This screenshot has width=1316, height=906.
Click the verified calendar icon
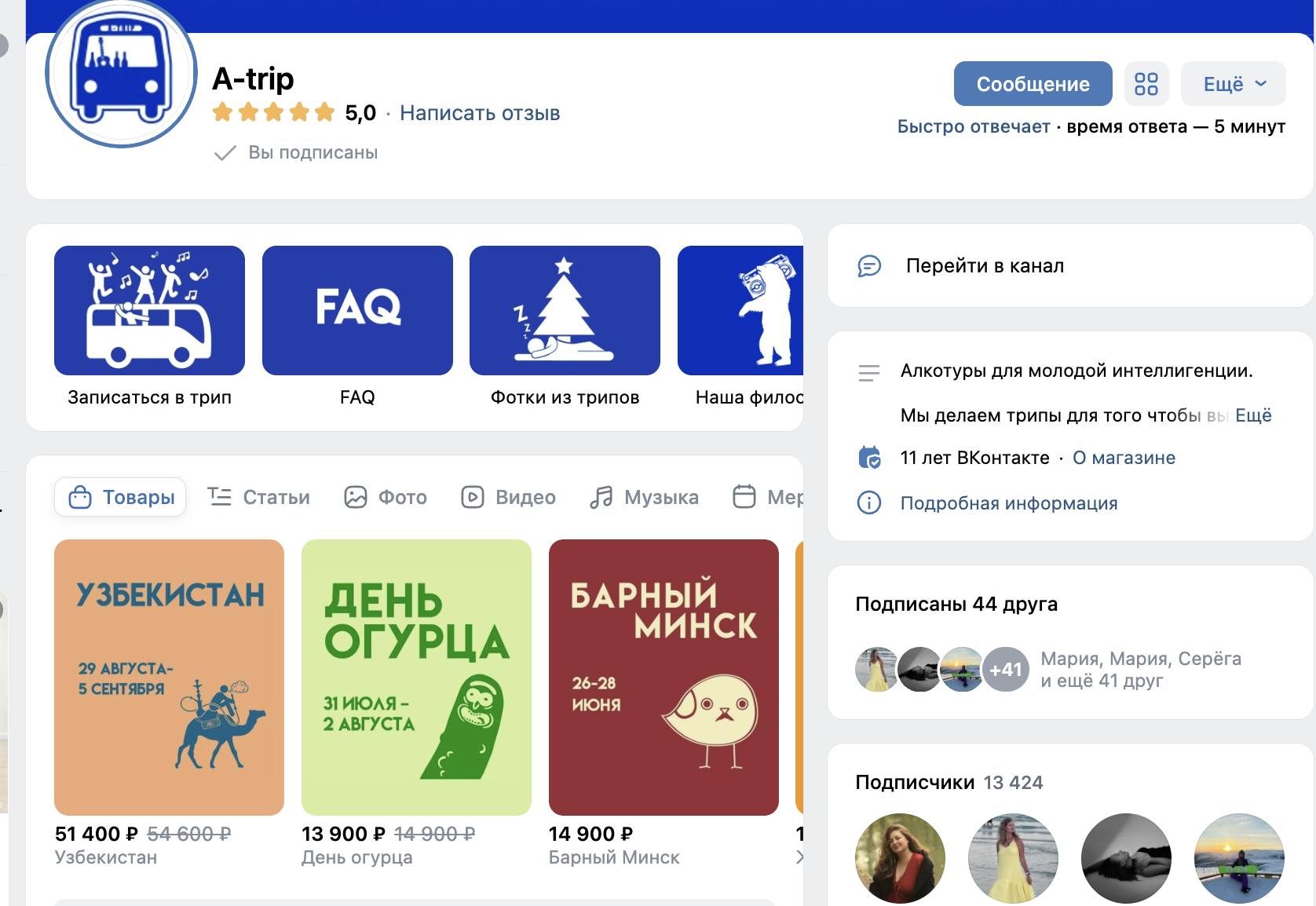(869, 457)
